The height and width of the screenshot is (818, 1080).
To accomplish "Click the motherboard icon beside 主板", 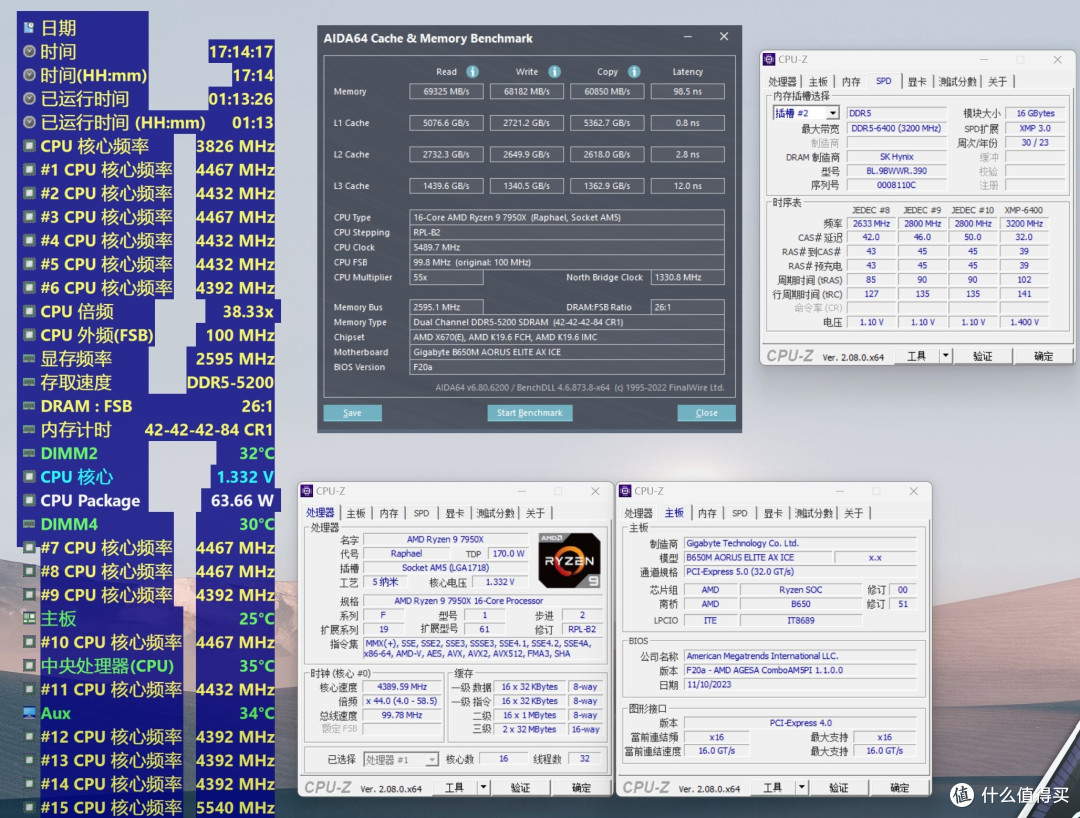I will tap(29, 618).
